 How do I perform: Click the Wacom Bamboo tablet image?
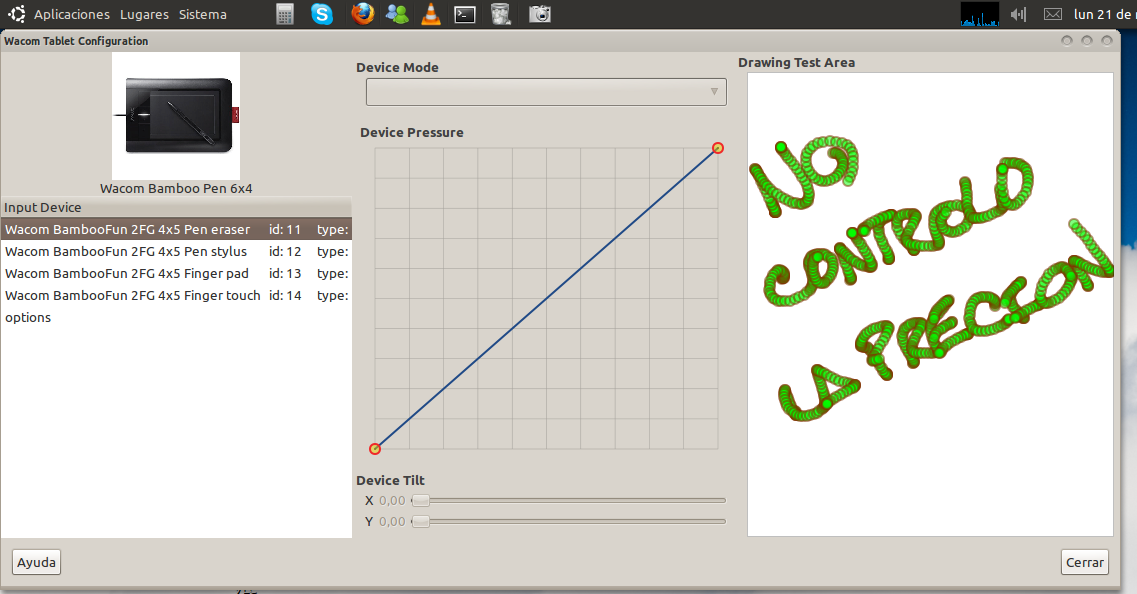click(176, 115)
